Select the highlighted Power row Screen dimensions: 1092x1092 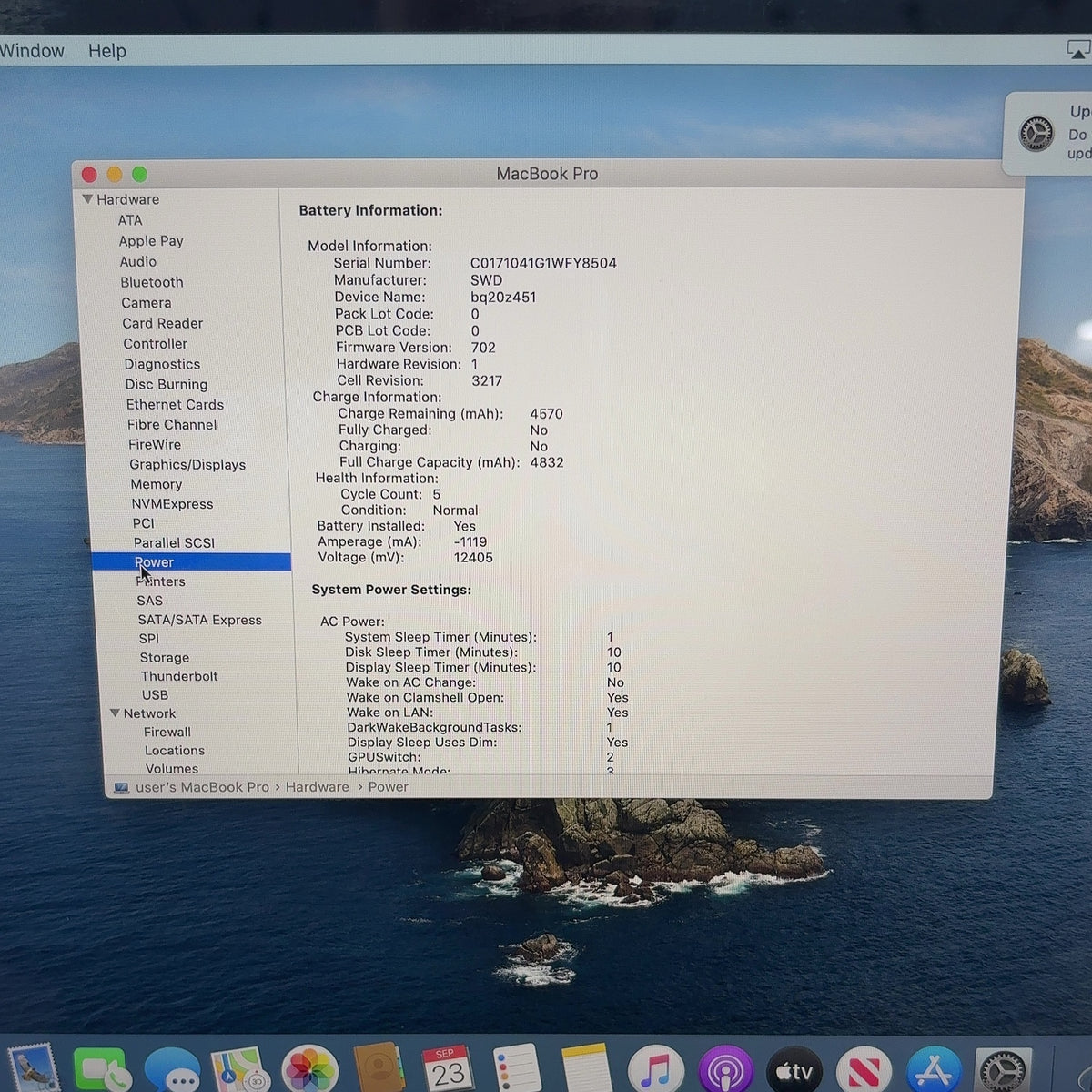point(191,562)
